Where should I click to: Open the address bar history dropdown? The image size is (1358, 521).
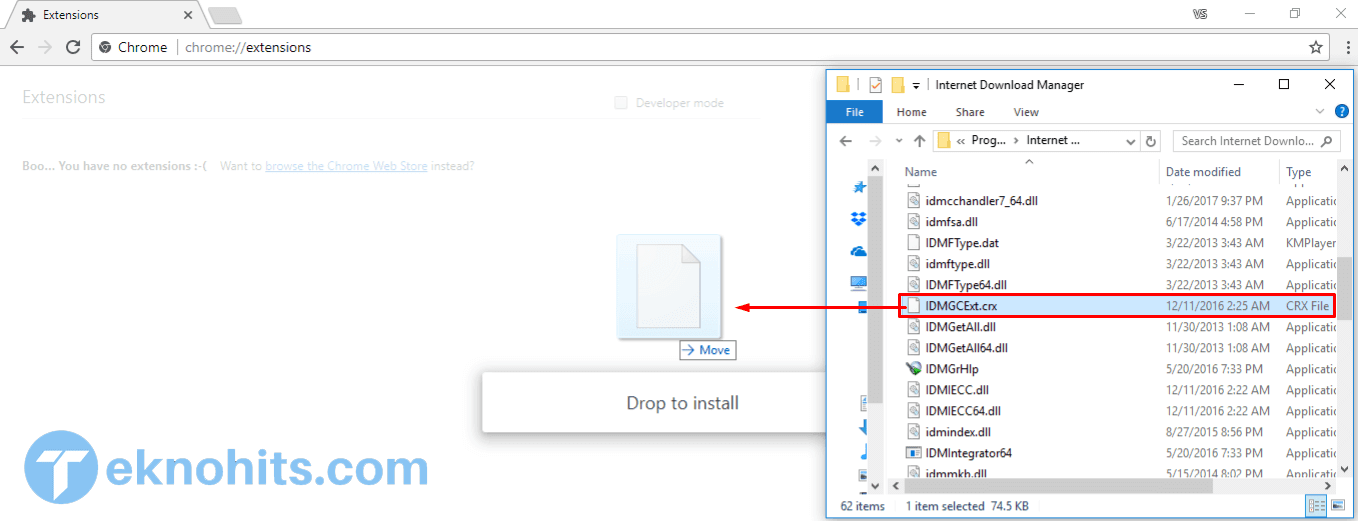click(1131, 141)
